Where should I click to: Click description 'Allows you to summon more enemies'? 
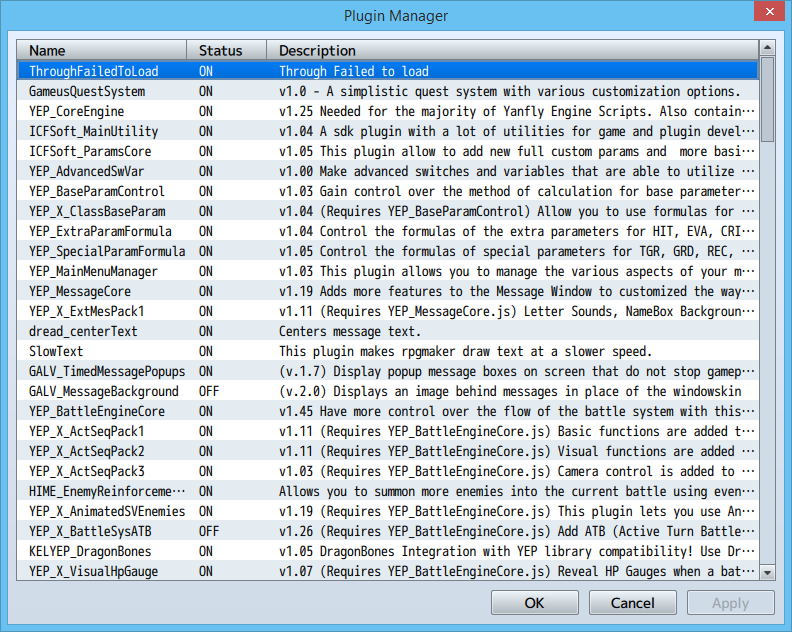pyautogui.click(x=517, y=491)
